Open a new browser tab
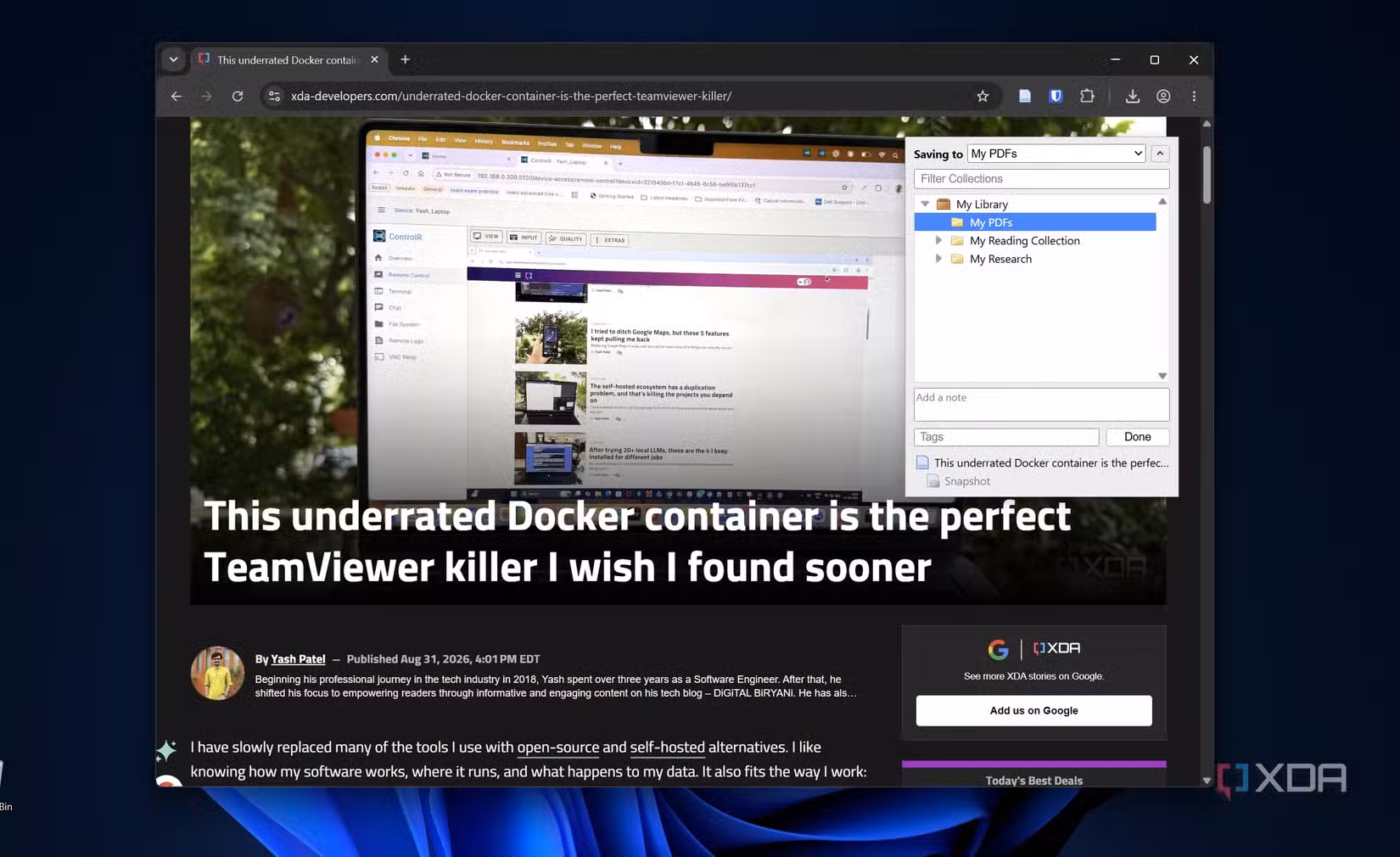Viewport: 1400px width, 857px height. pyautogui.click(x=405, y=59)
